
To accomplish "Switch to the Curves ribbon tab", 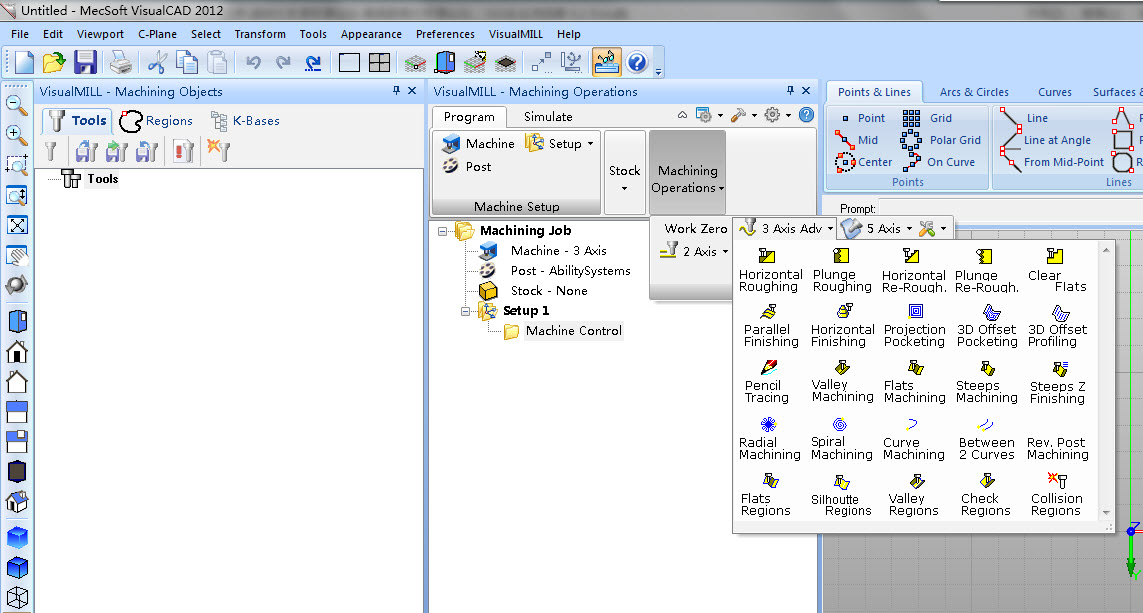I will pyautogui.click(x=1055, y=92).
